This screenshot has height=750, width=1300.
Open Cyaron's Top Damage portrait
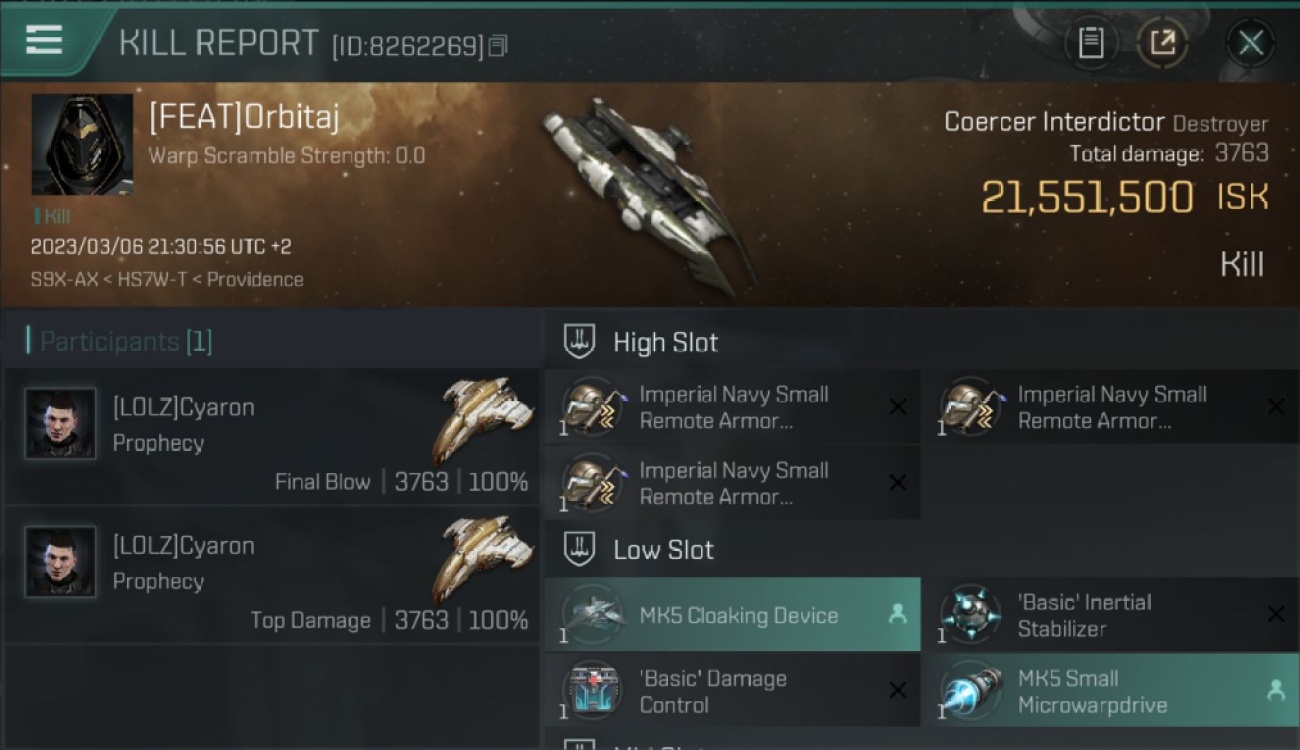[60, 562]
